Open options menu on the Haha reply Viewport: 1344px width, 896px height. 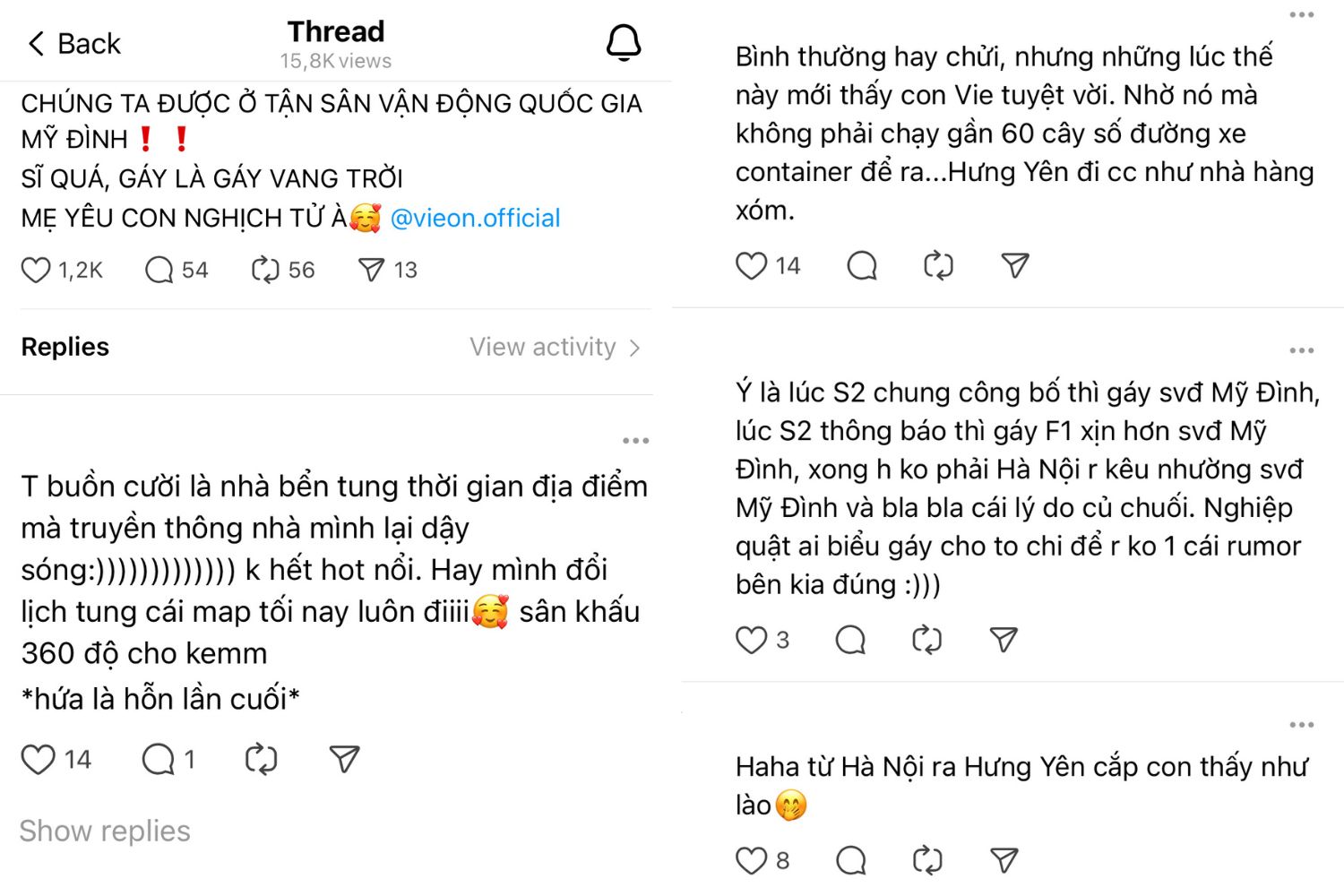[x=1300, y=724]
